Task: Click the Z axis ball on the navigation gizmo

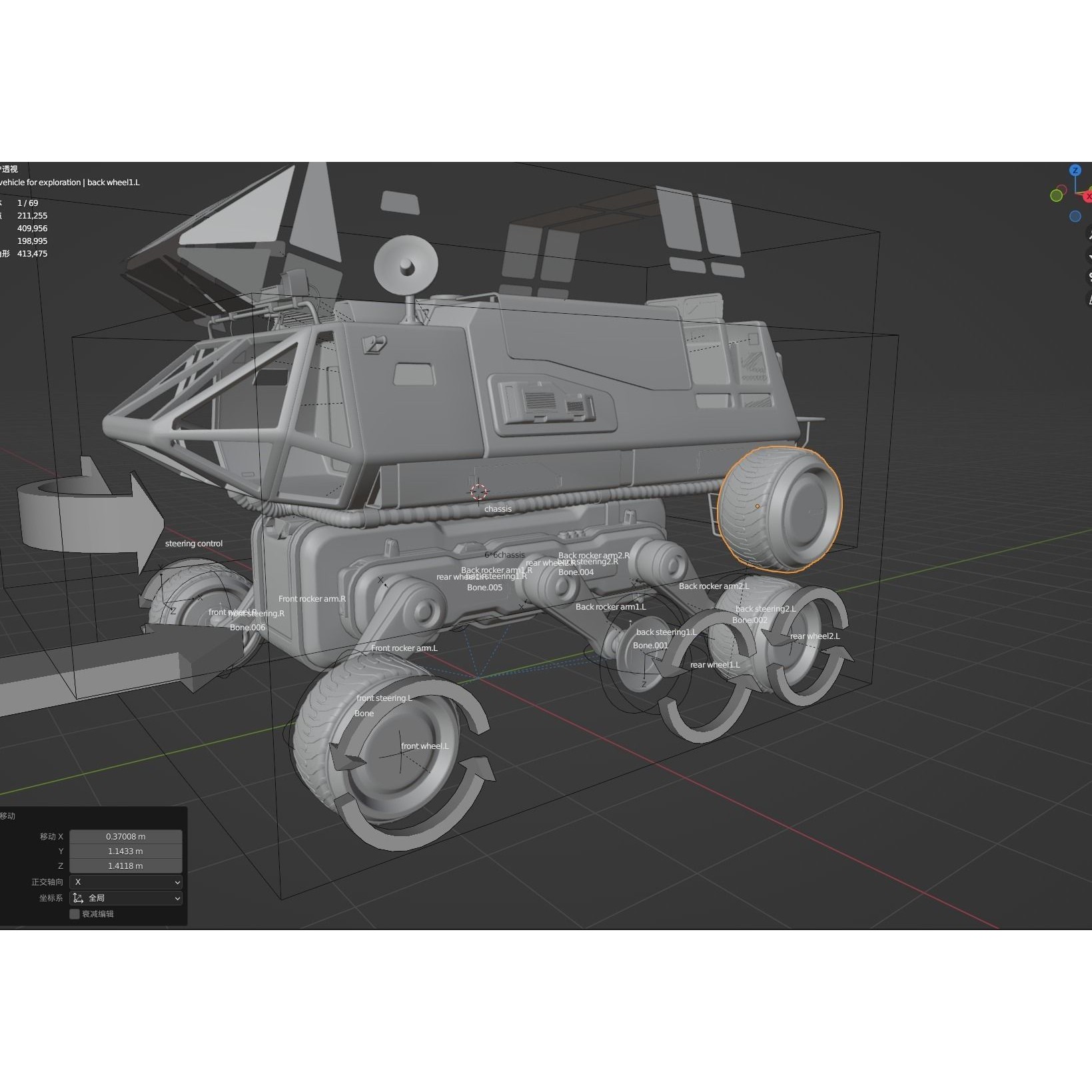Action: [1075, 170]
